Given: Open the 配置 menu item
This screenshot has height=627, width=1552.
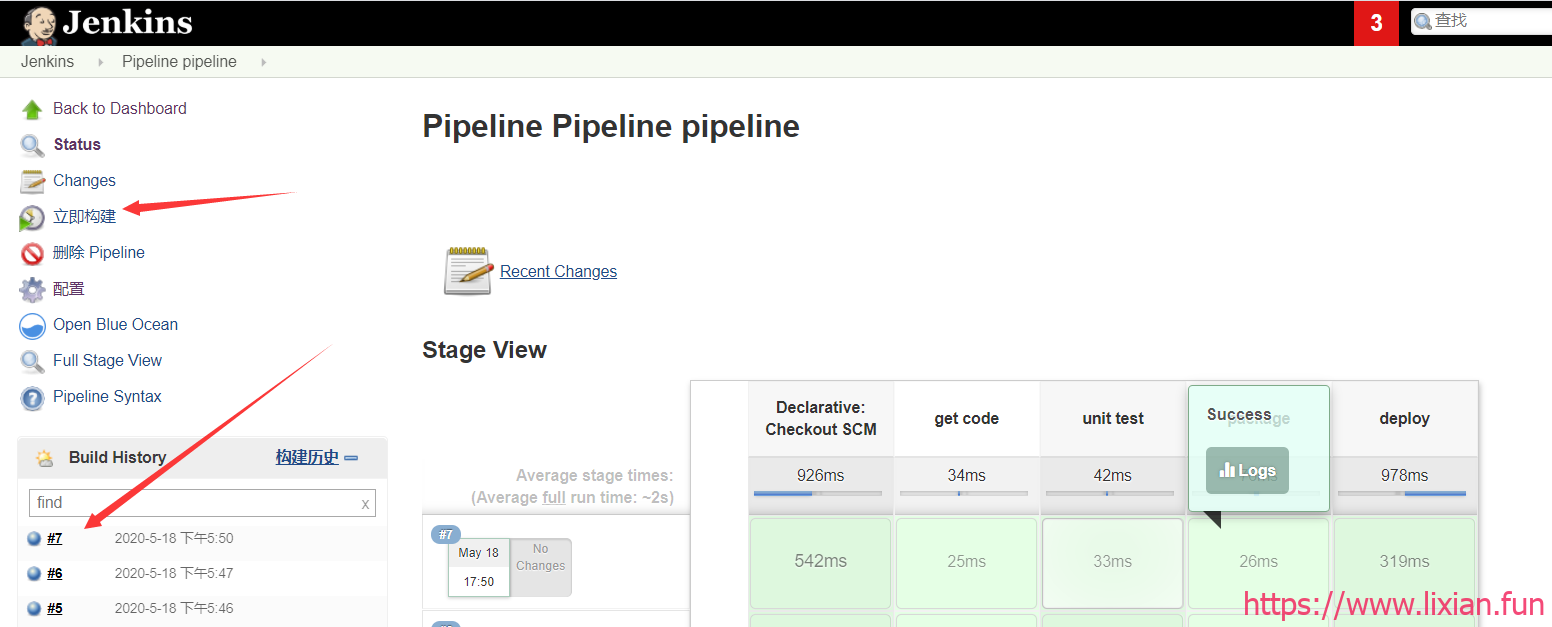Looking at the screenshot, I should pos(69,288).
